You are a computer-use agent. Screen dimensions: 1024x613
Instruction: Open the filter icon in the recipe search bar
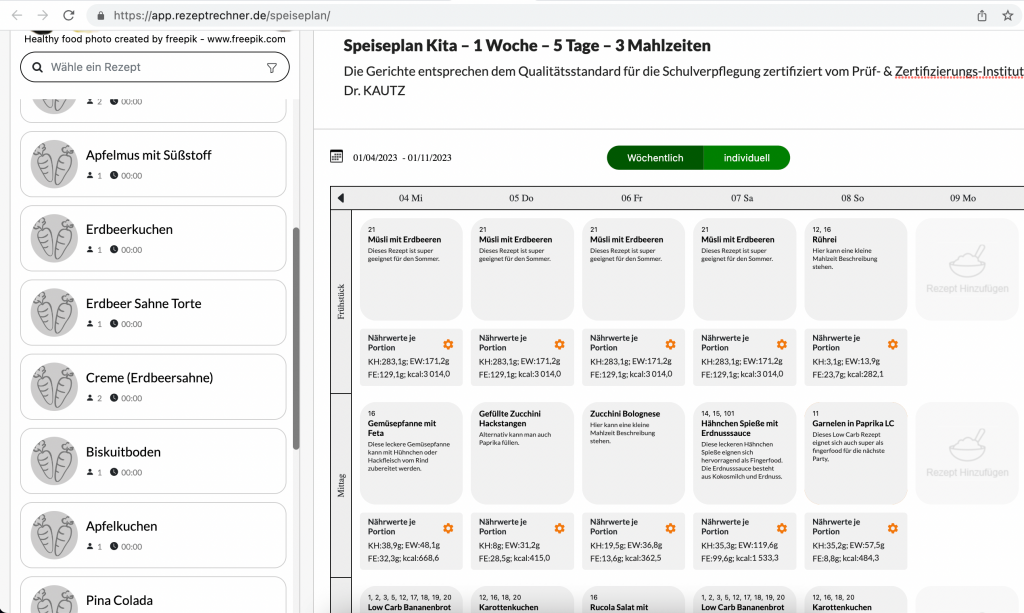click(271, 66)
